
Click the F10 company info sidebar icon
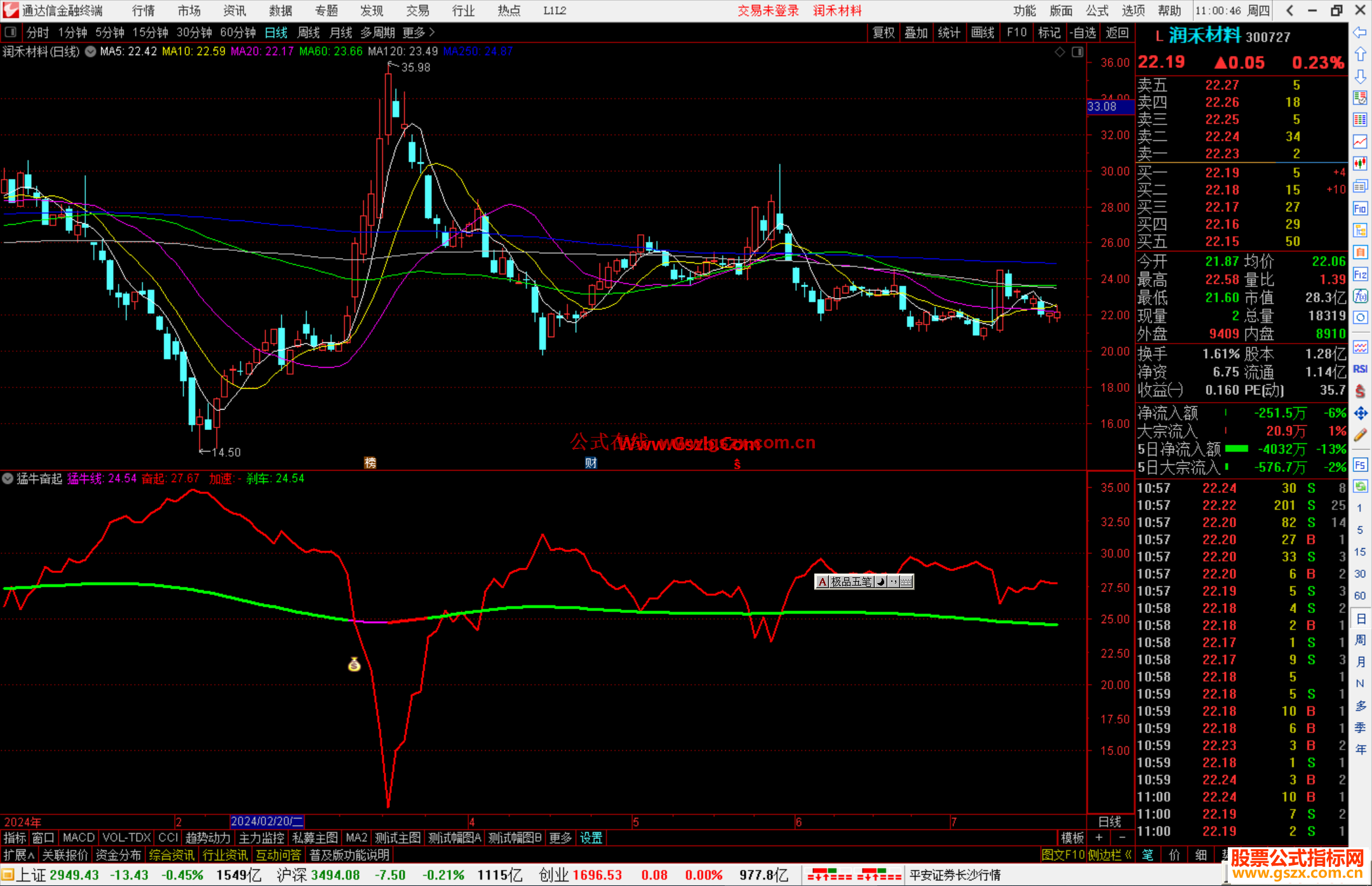(1360, 209)
